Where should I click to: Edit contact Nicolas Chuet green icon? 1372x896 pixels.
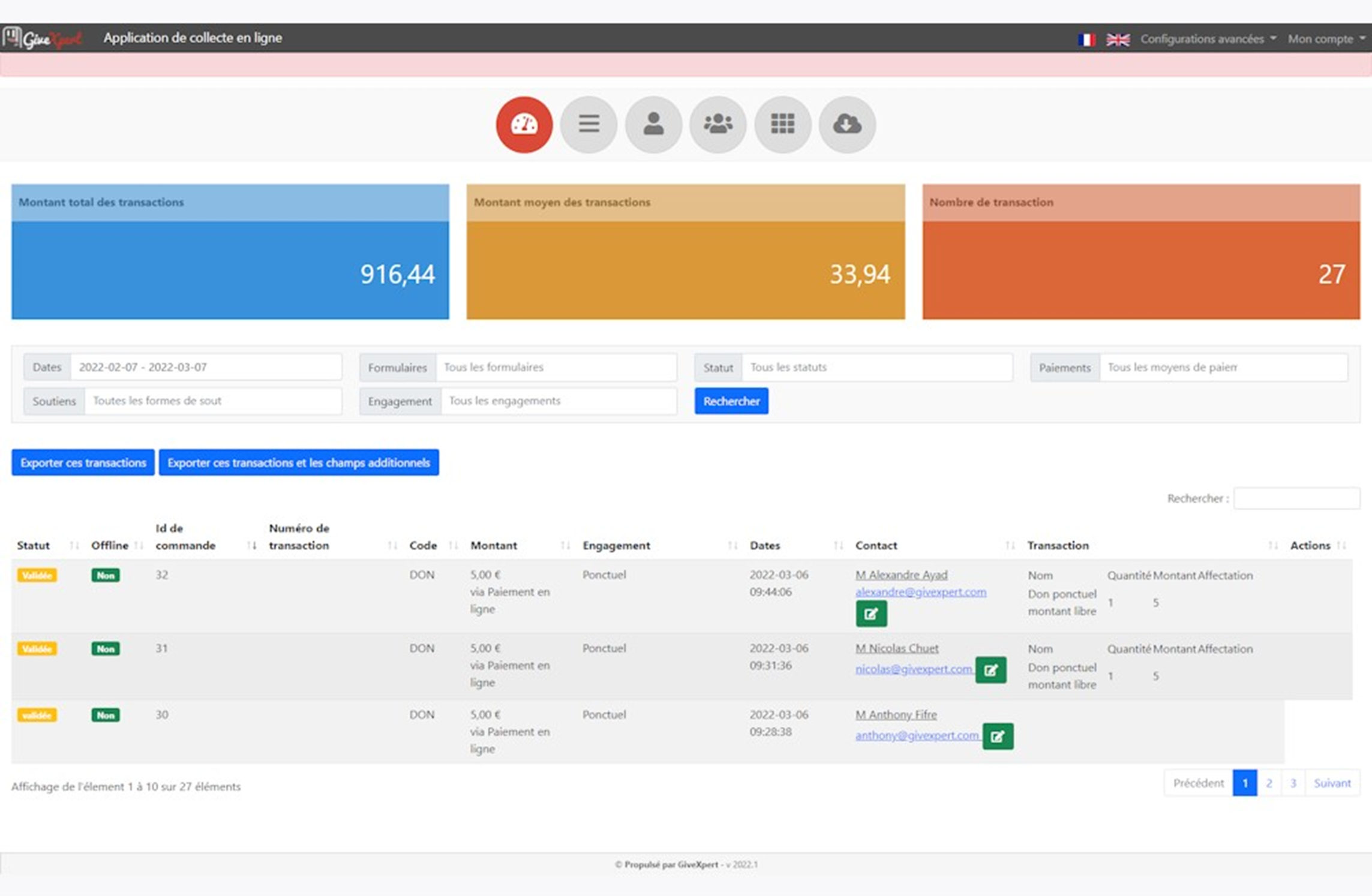[990, 670]
